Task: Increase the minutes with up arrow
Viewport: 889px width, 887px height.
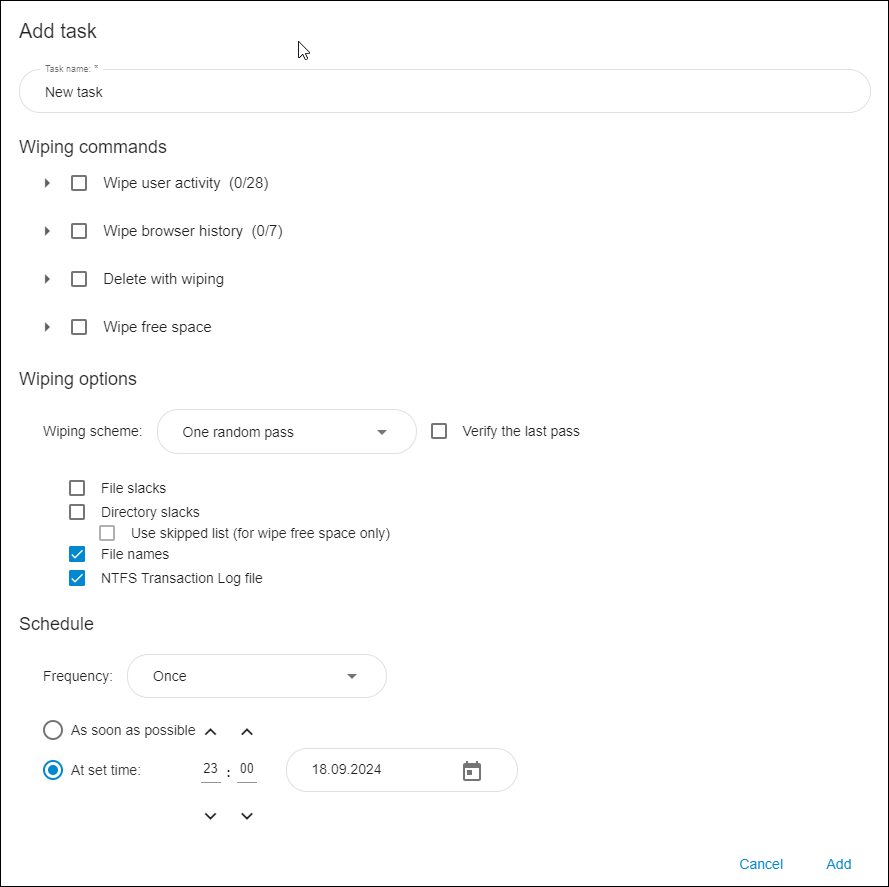Action: [x=247, y=732]
